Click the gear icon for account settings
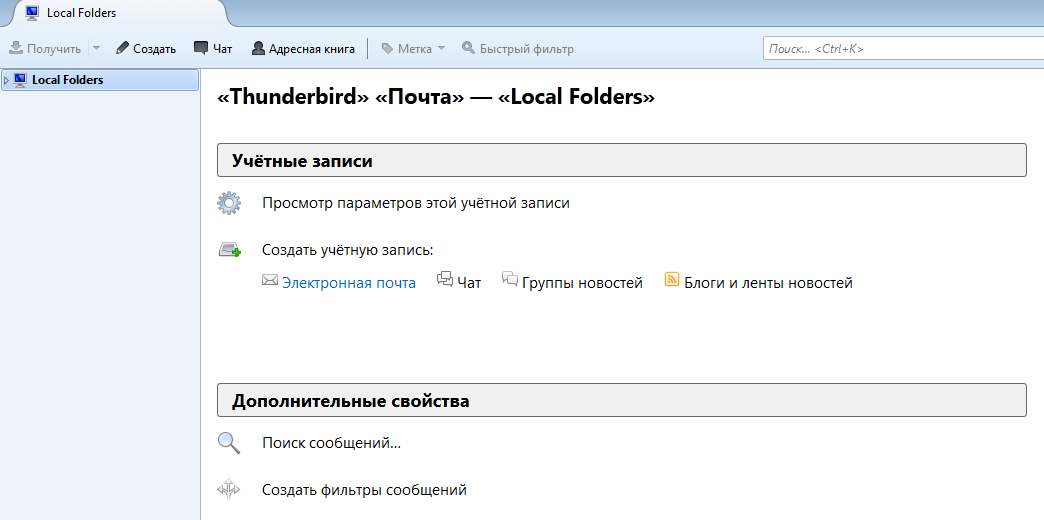Viewport: 1044px width, 520px height. 229,203
